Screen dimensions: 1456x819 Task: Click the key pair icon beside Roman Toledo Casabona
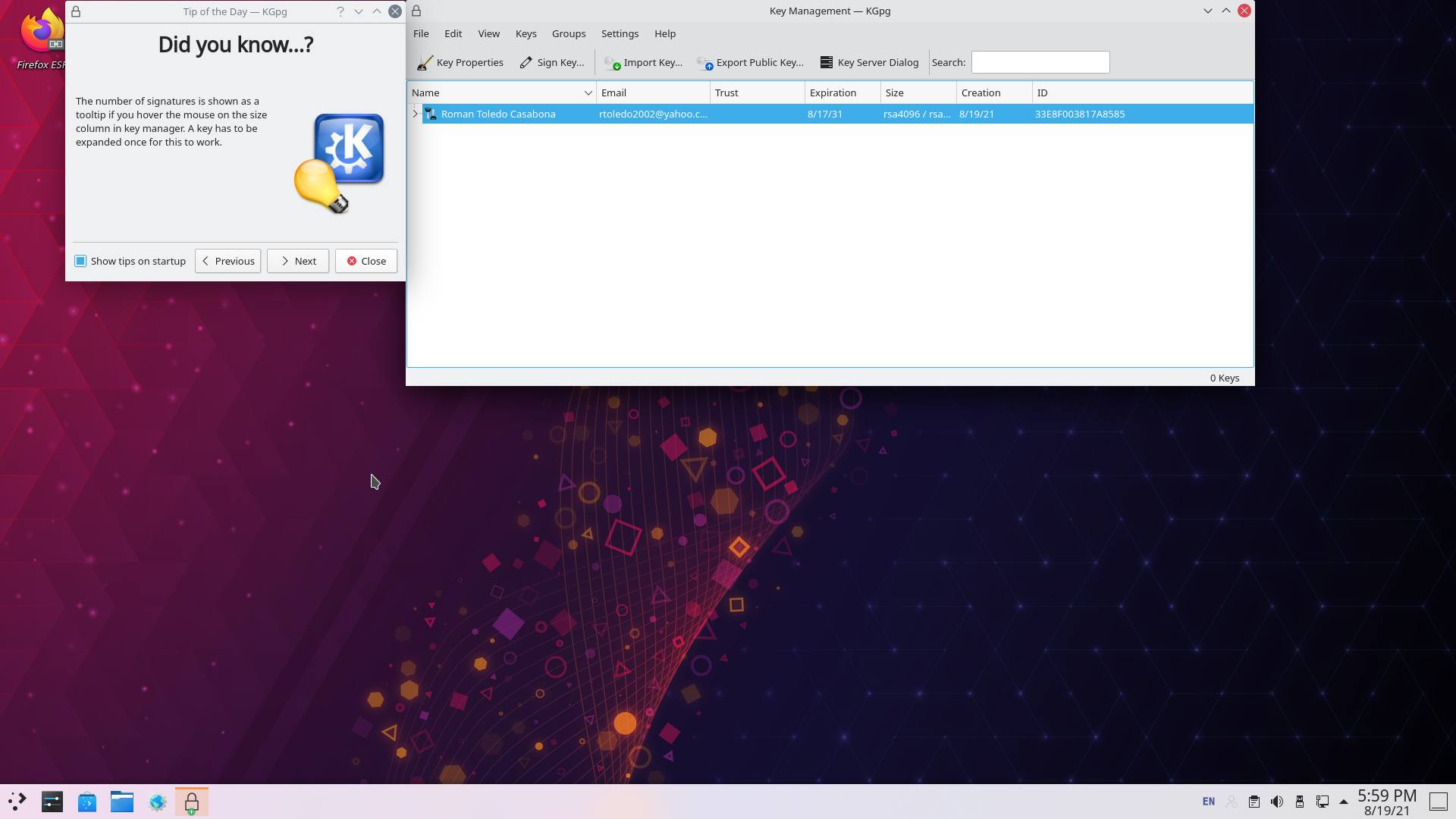(x=431, y=114)
